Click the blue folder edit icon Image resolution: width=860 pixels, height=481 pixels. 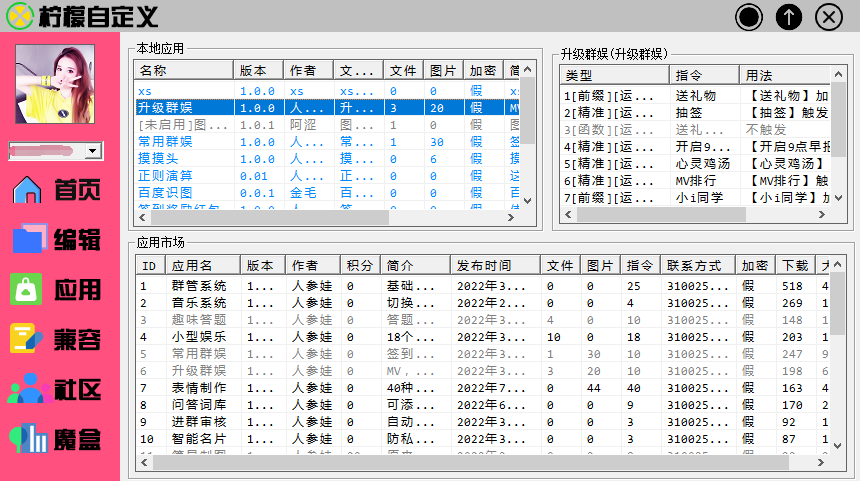coord(30,239)
